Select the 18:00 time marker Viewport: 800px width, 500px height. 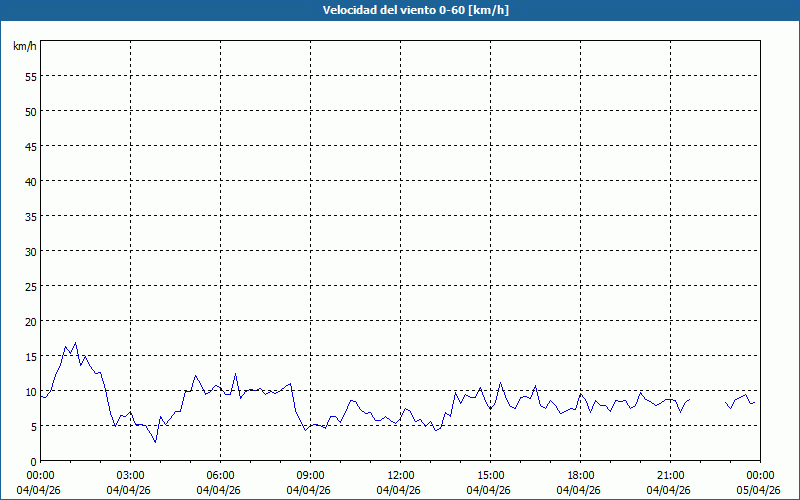point(580,475)
